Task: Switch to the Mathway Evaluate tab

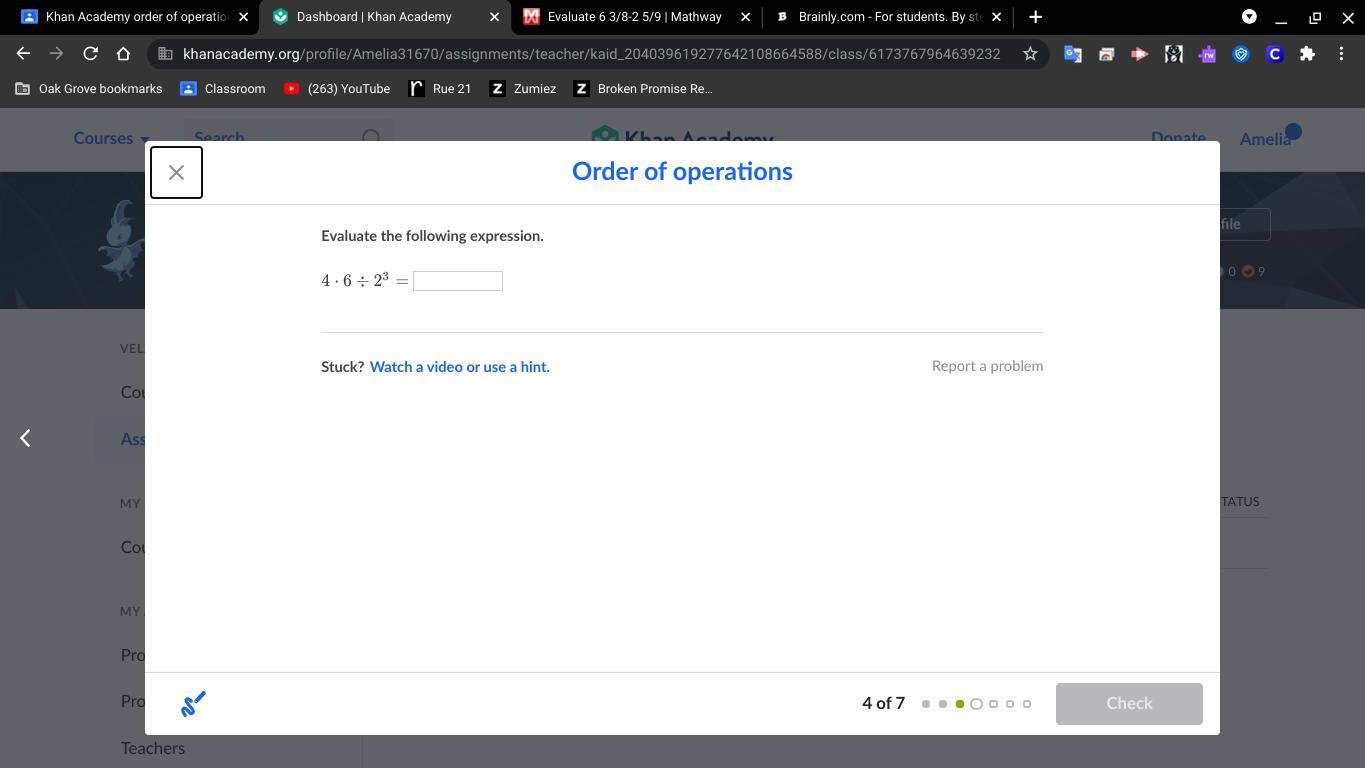Action: 635,17
